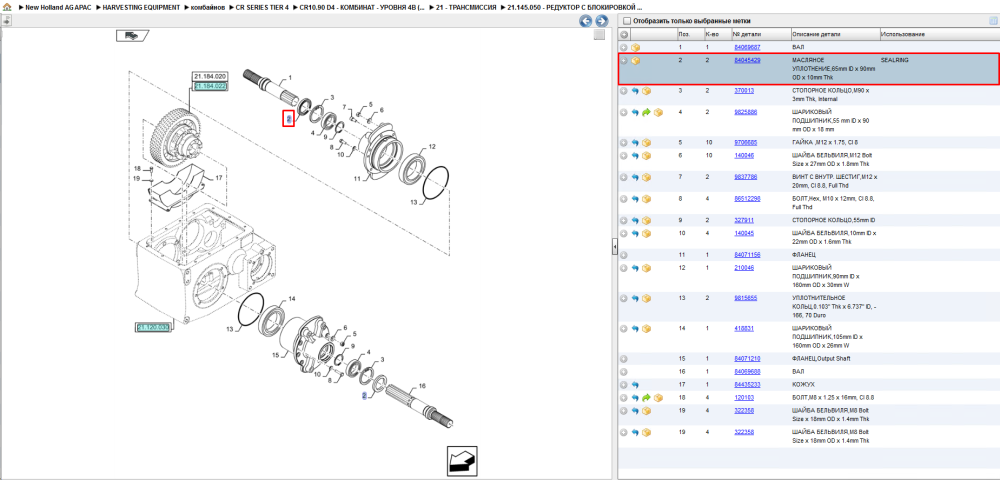Open 'New Holland AG APAC' breadcrumb
The height and width of the screenshot is (480, 1000).
[x=58, y=7]
